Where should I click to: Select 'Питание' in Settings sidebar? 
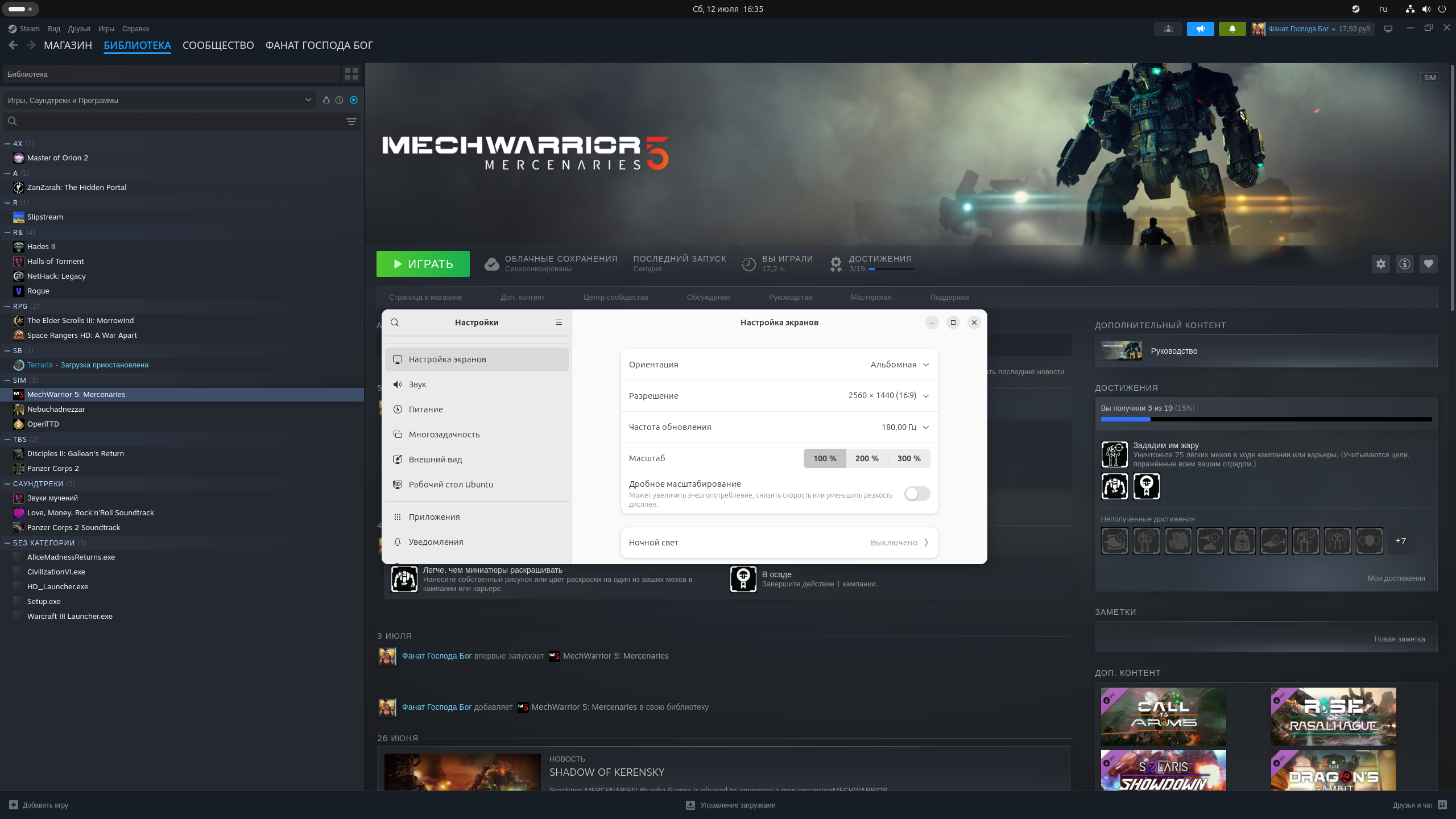[477, 409]
